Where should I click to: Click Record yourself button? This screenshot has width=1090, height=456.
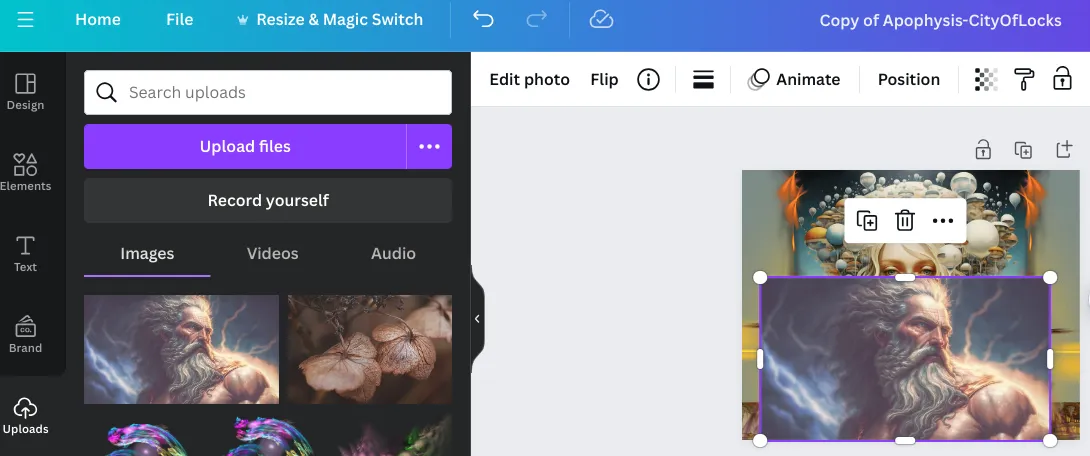click(268, 200)
